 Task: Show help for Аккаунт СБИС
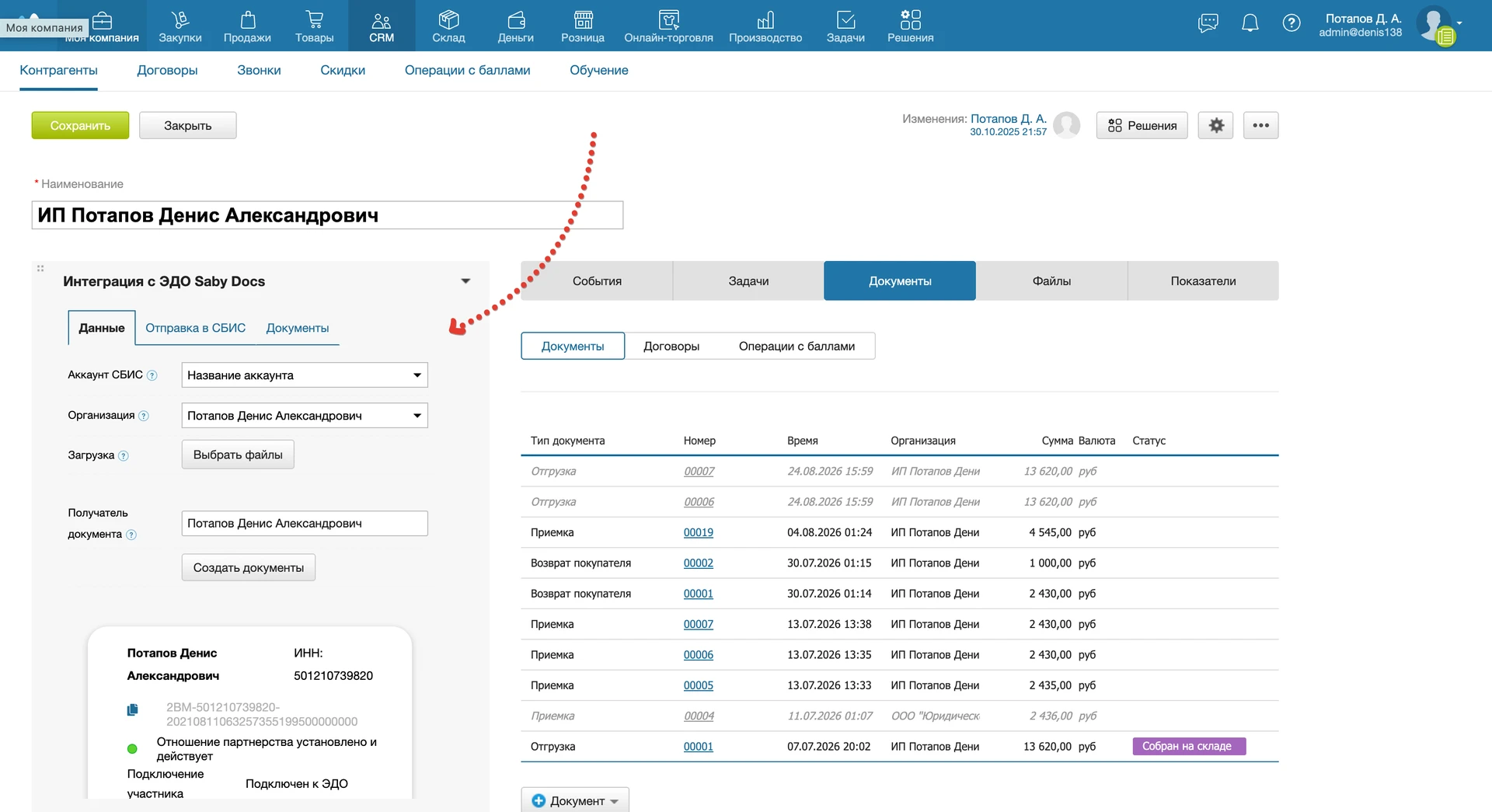[152, 375]
